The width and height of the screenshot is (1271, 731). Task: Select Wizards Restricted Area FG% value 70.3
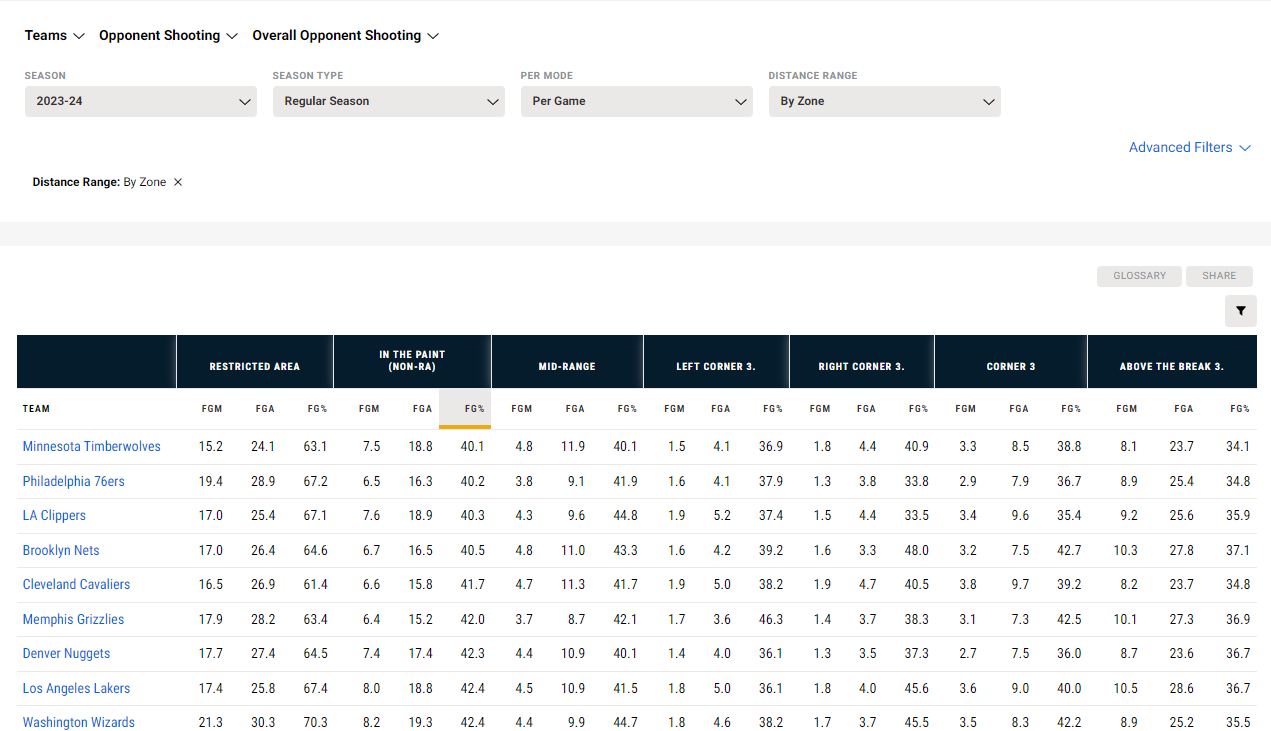[315, 723]
